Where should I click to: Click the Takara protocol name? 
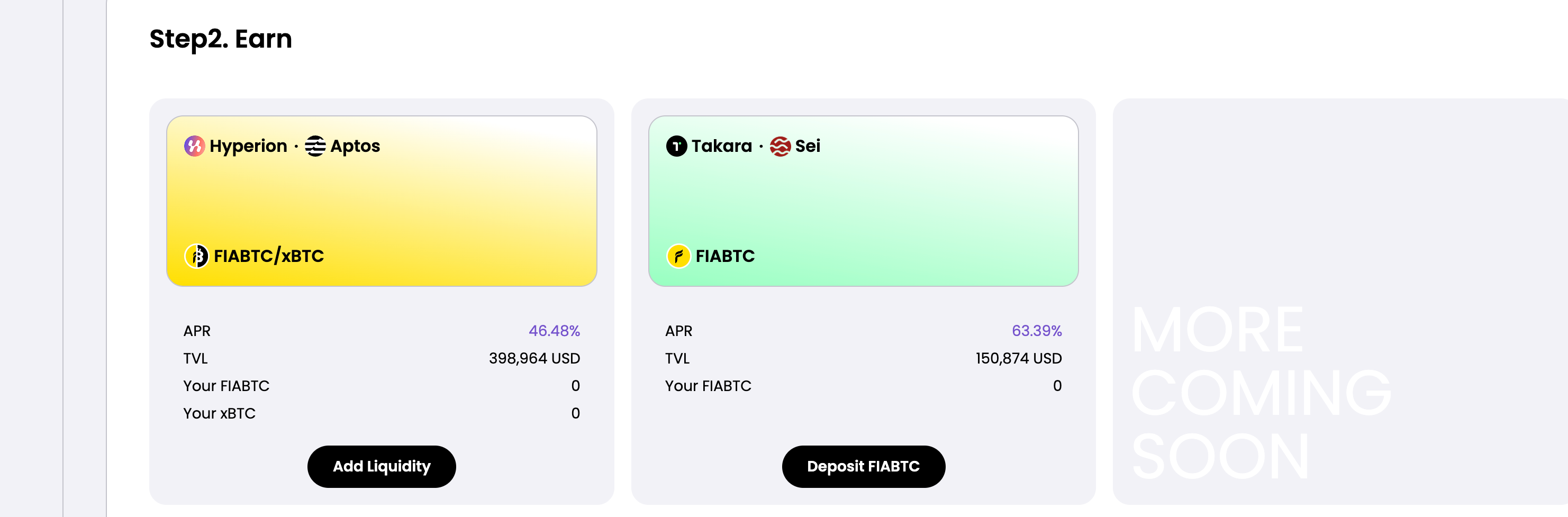tap(721, 146)
